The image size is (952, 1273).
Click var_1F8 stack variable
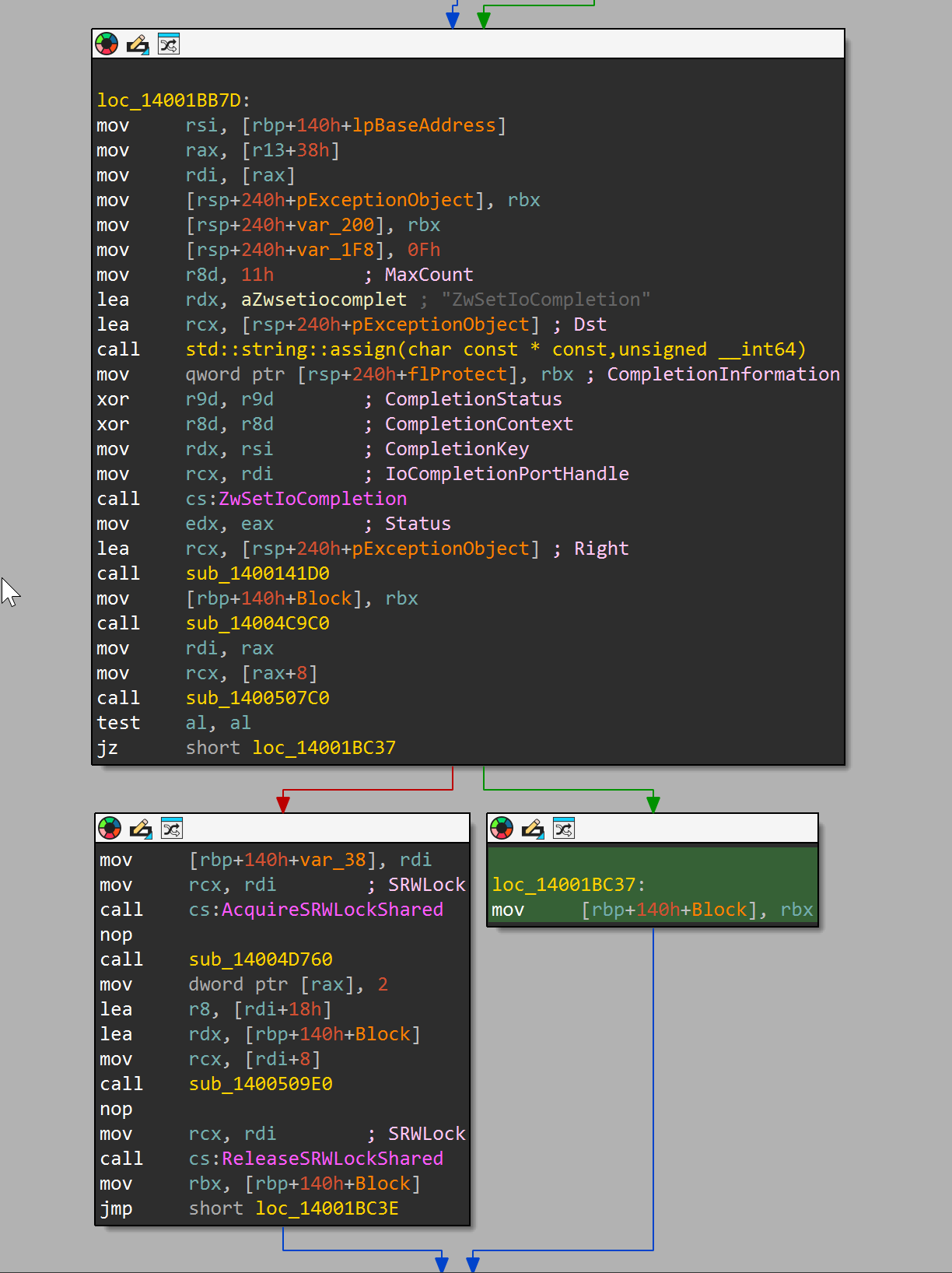pyautogui.click(x=335, y=250)
